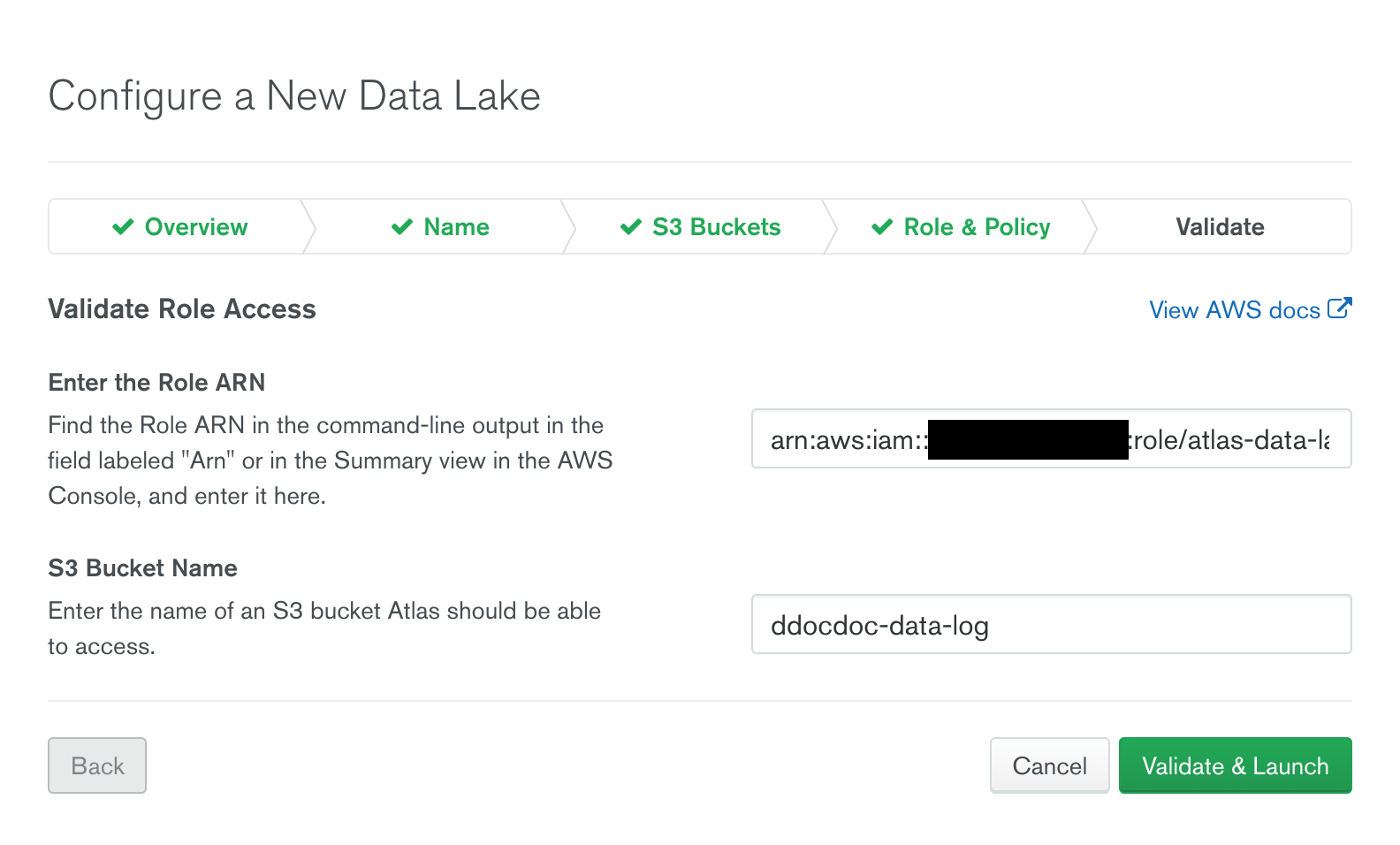Viewport: 1400px width, 845px height.
Task: Click the external link icon after AWS docs
Action: pos(1339,308)
